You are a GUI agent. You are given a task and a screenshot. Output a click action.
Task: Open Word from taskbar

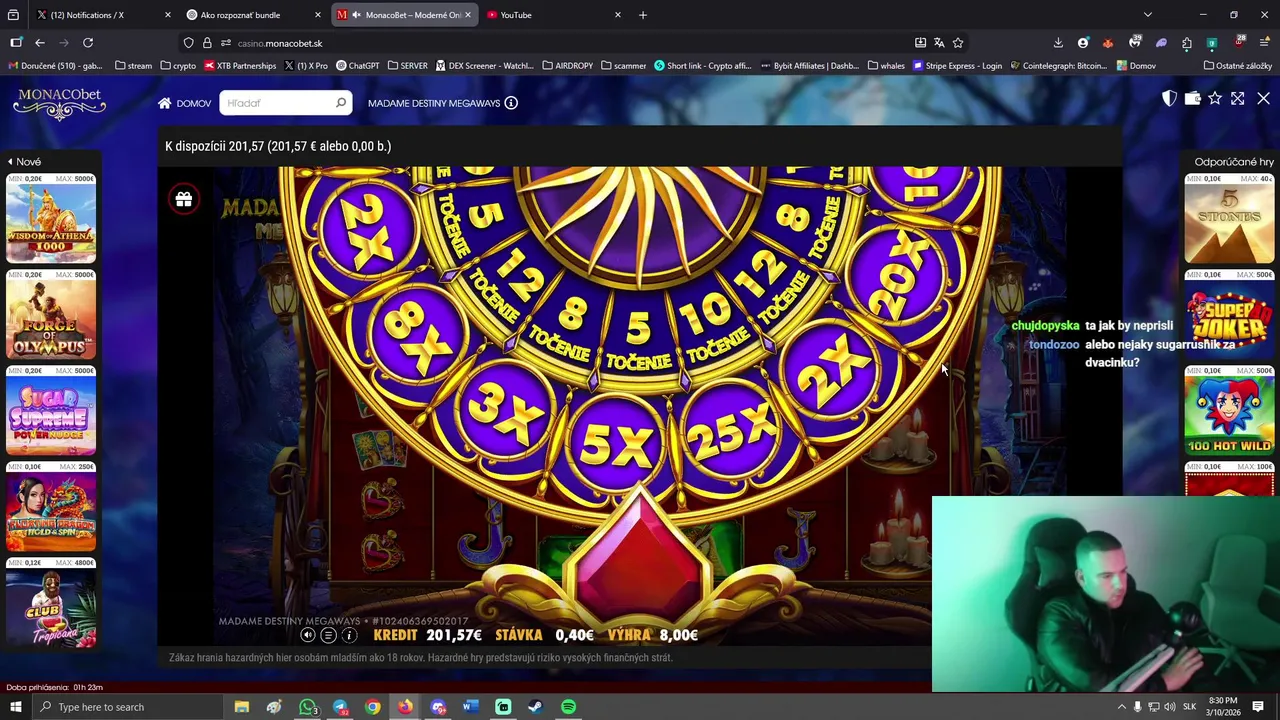coord(471,707)
